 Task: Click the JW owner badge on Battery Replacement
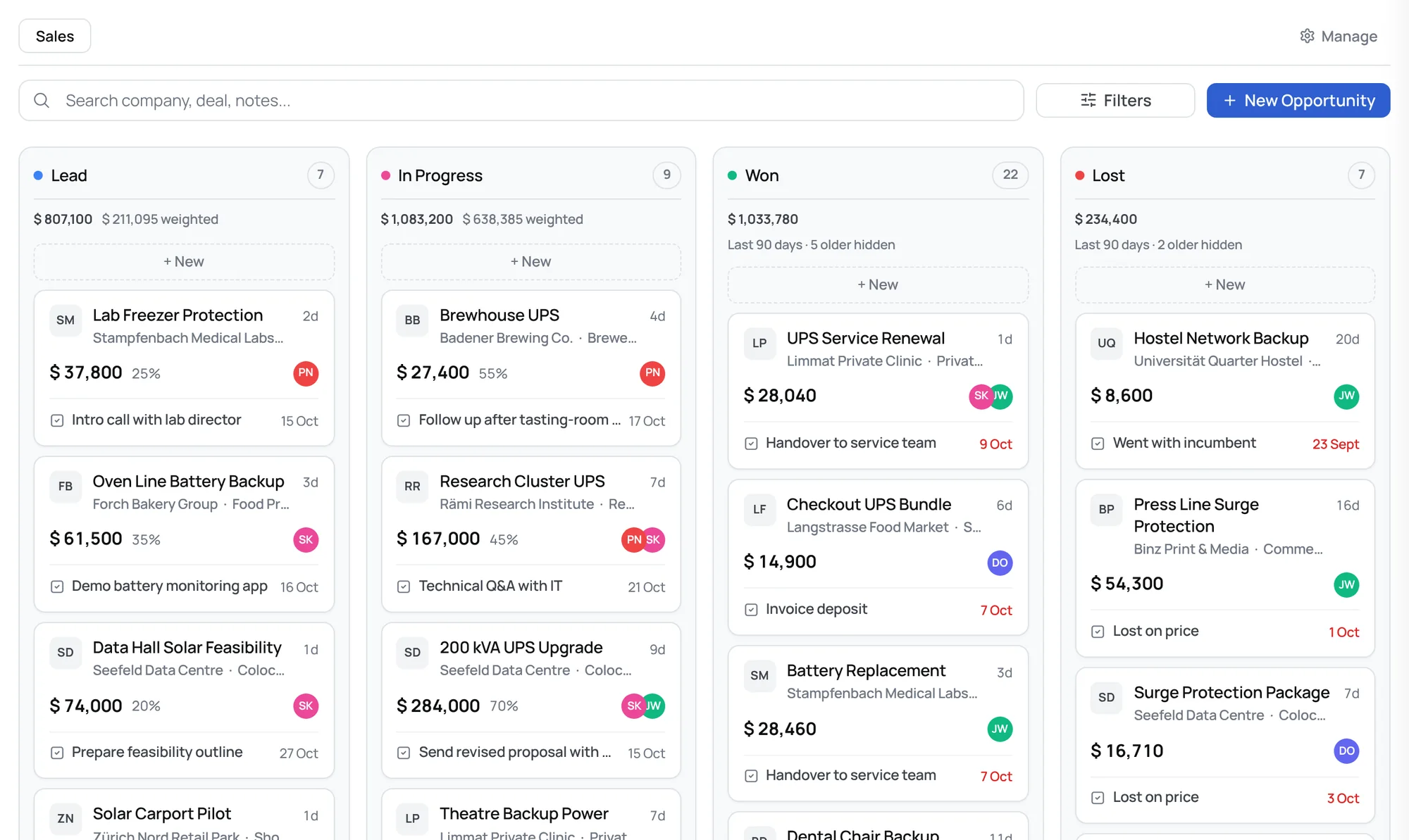(x=1000, y=729)
